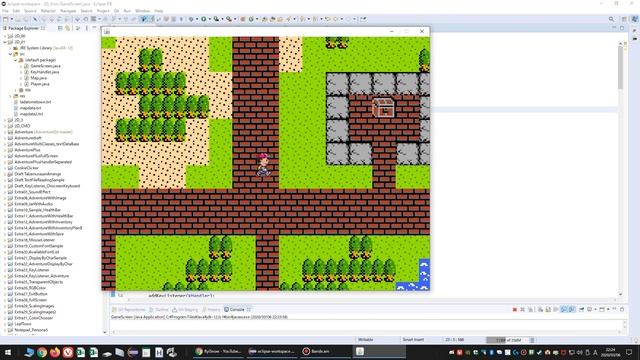Screen dimensions: 640x360
Task: Click the Debug bug icon in toolbar
Action: pyautogui.click(x=191, y=19)
